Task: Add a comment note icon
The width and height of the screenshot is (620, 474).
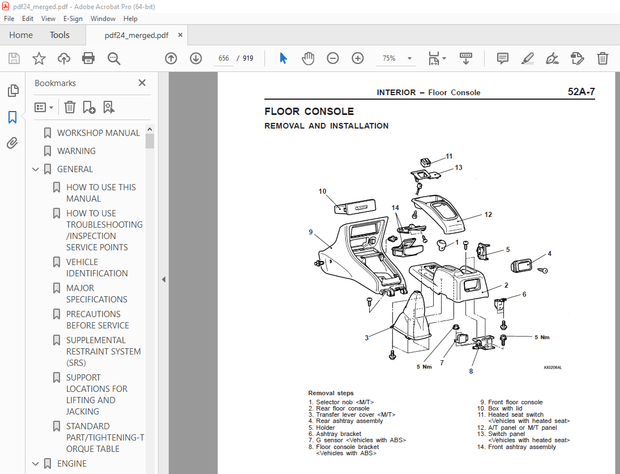Action: pos(502,59)
